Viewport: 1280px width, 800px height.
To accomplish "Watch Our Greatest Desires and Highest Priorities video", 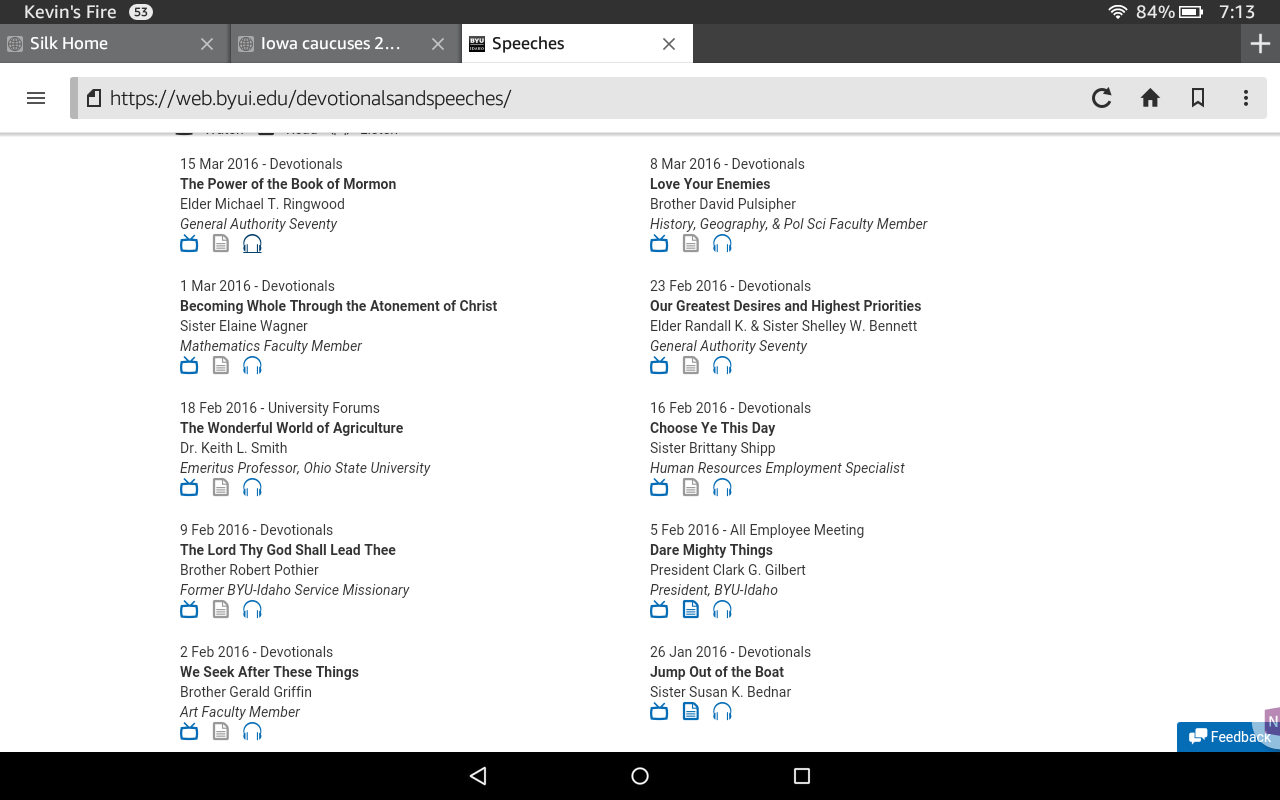I will coord(659,366).
